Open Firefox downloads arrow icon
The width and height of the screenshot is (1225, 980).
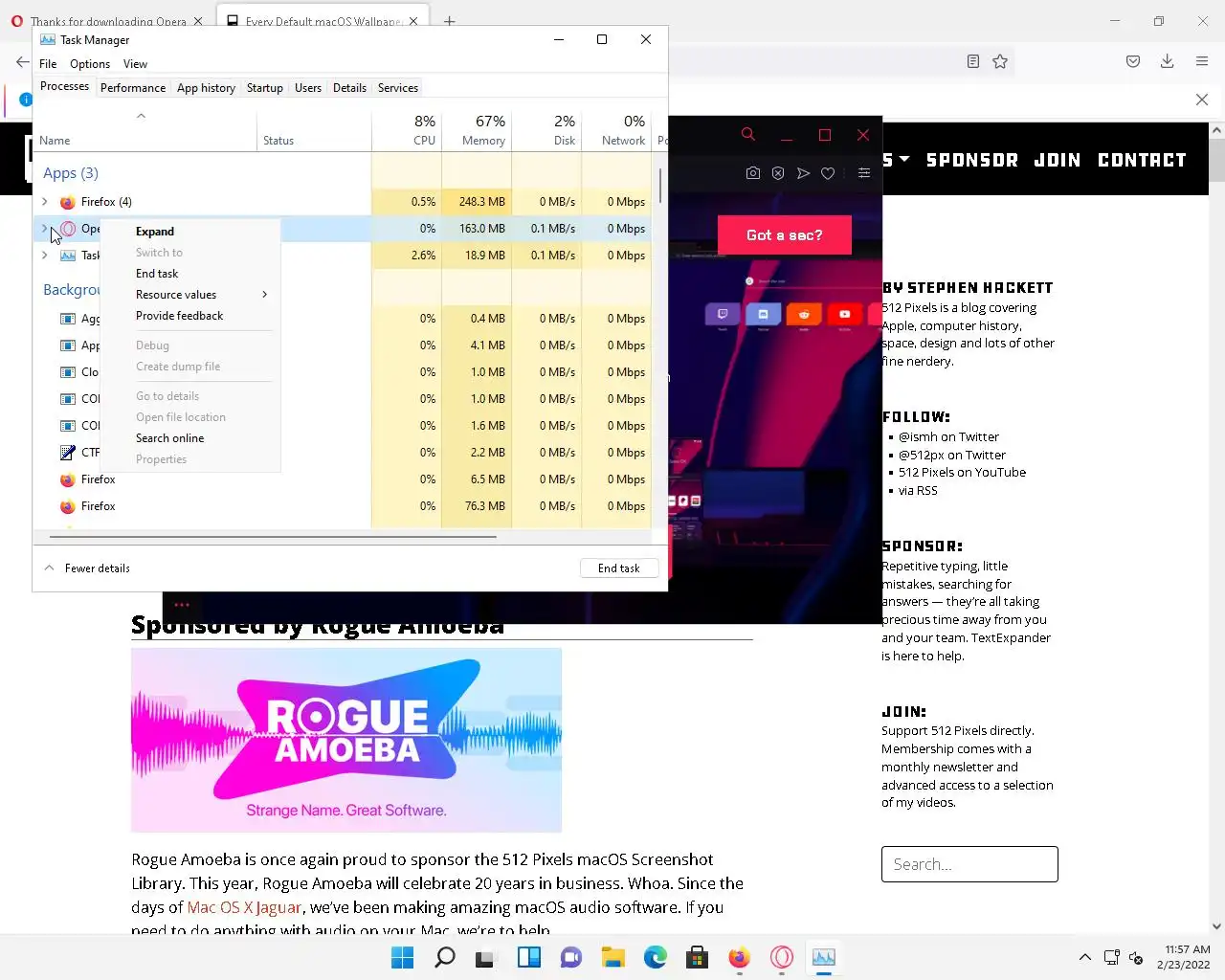click(1168, 61)
